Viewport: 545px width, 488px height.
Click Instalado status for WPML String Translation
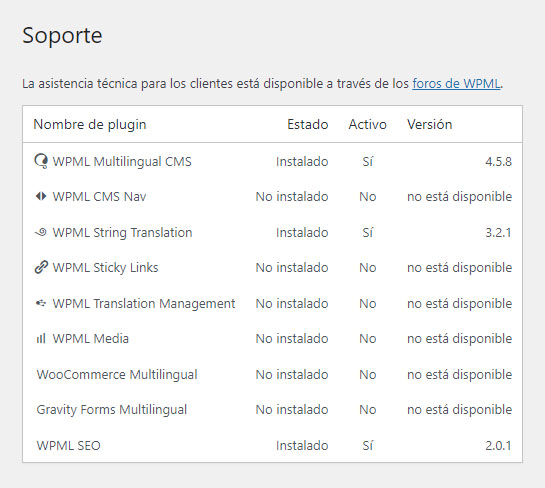(302, 233)
